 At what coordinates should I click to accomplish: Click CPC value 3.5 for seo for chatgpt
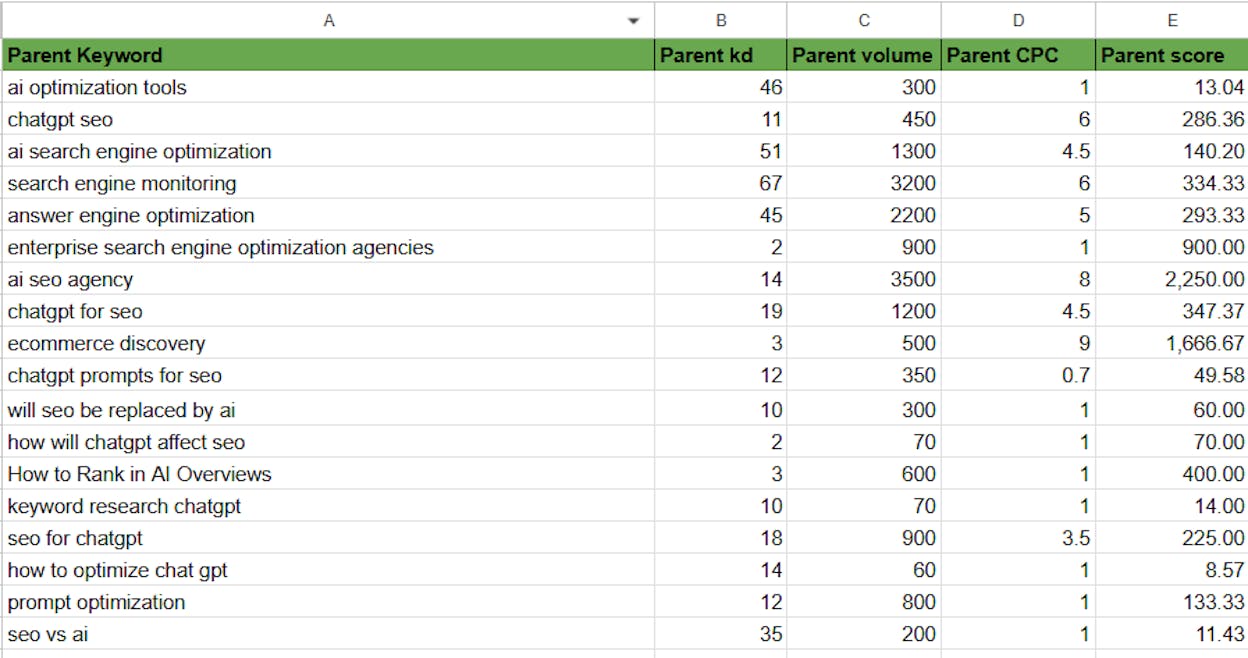[1018, 538]
